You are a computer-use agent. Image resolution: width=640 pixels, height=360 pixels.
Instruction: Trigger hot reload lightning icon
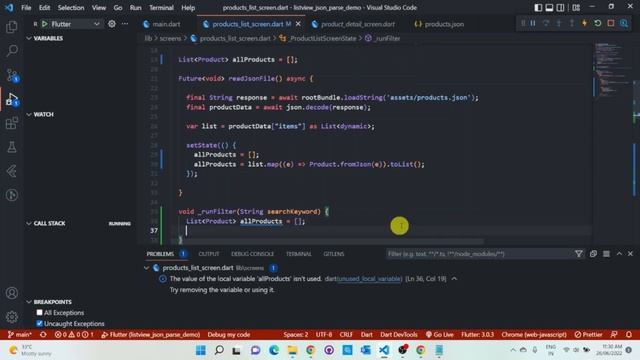point(584,23)
